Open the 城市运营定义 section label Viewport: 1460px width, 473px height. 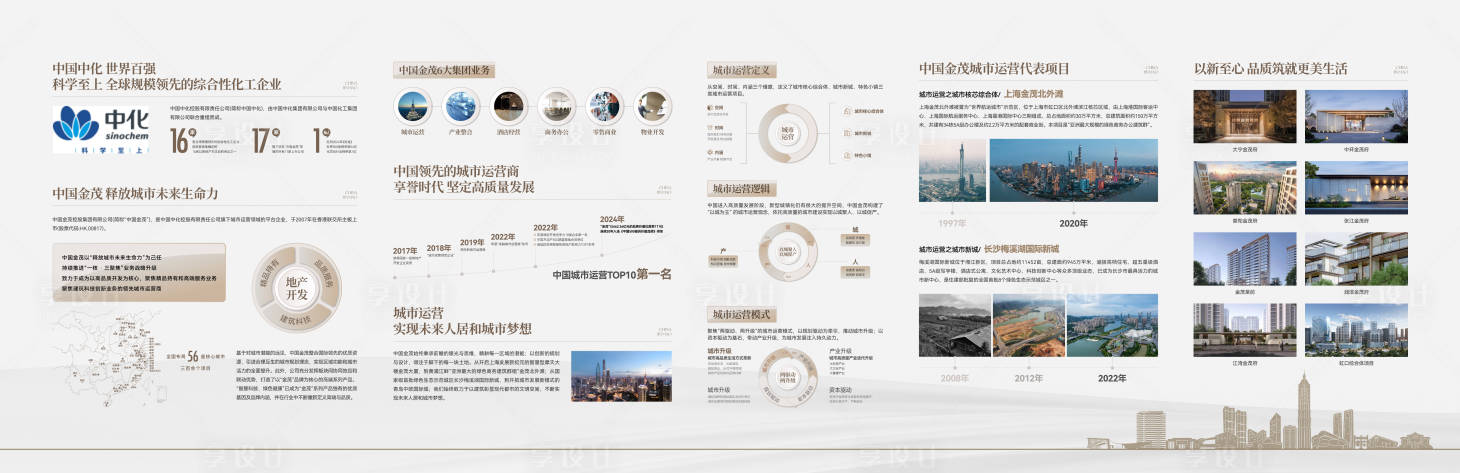740,71
